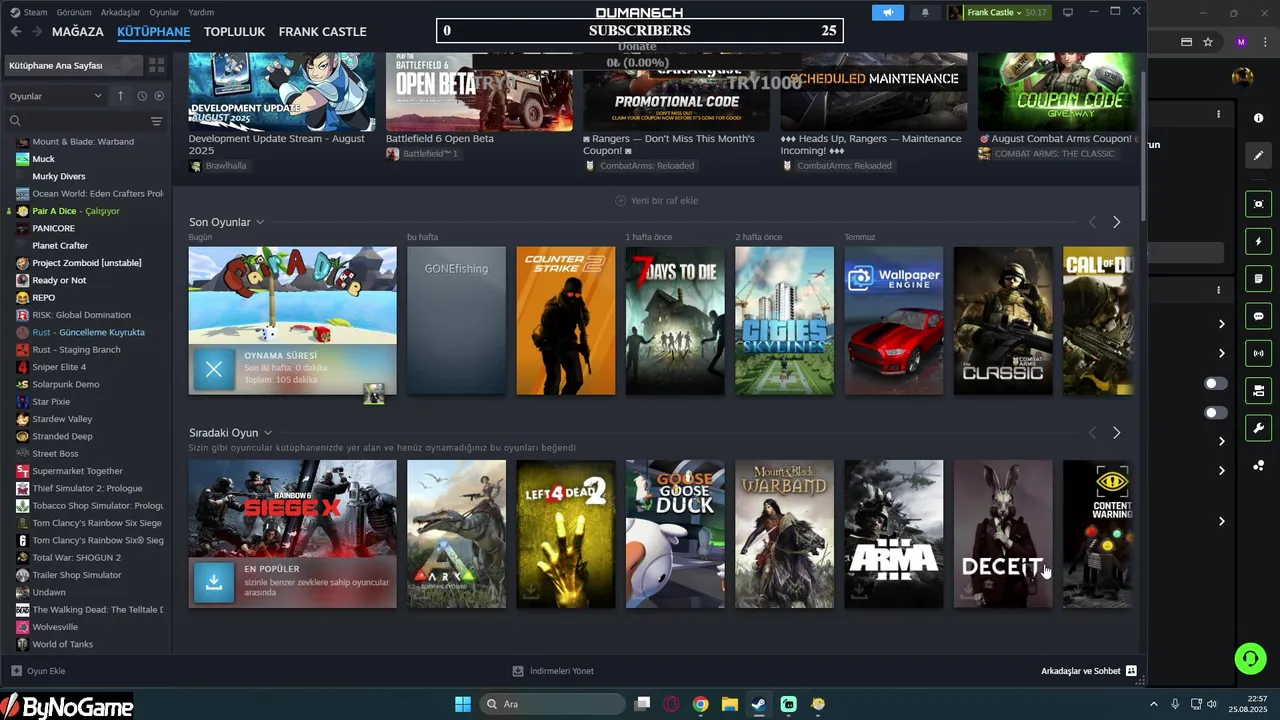Go forward with the Steam forward arrow
The height and width of the screenshot is (720, 1280).
click(x=37, y=31)
